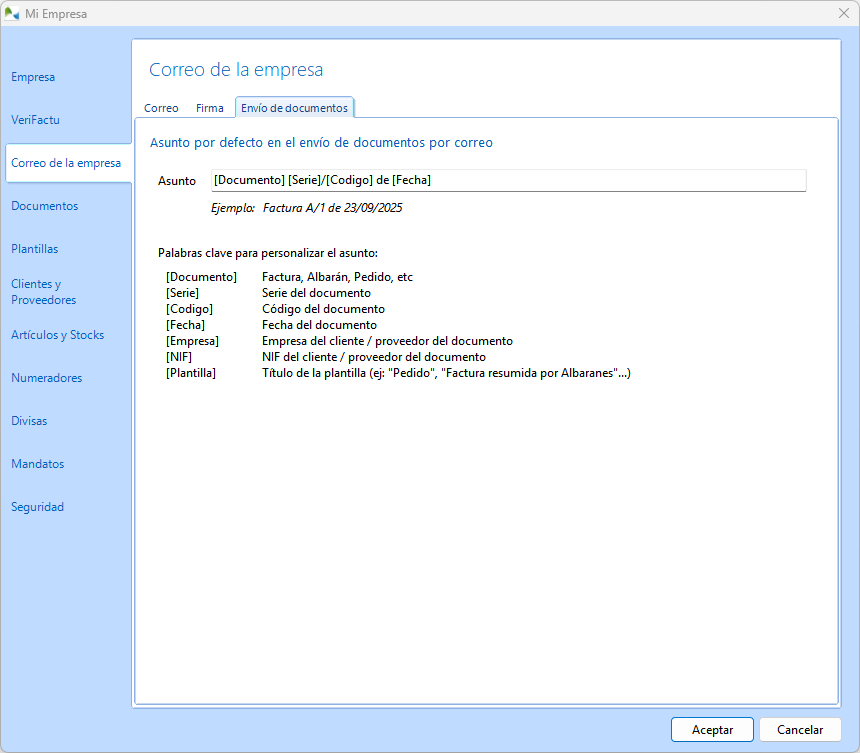Click the Mi Empresa app icon
The height and width of the screenshot is (753, 860).
[x=12, y=13]
